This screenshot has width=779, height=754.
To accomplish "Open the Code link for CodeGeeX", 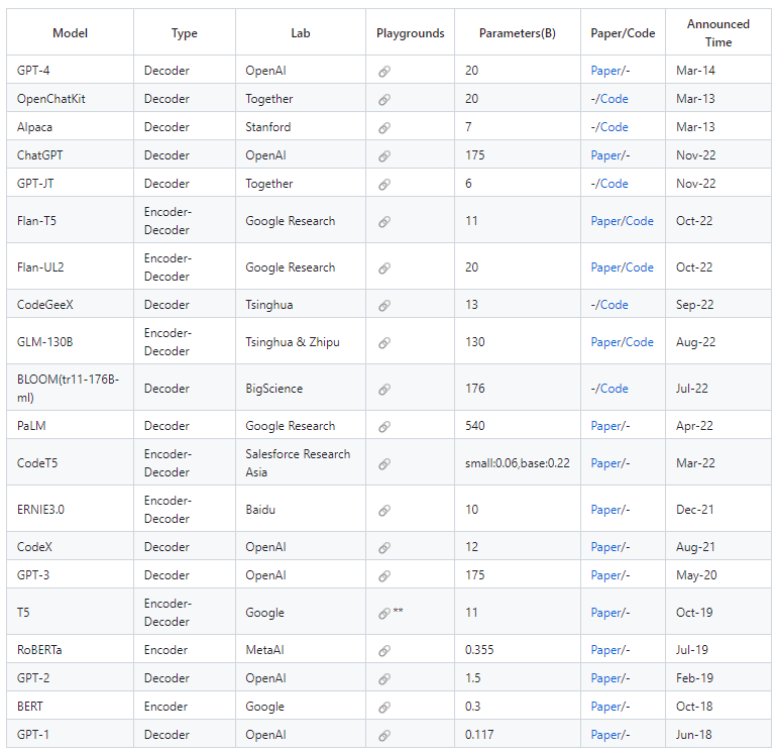I will point(614,305).
